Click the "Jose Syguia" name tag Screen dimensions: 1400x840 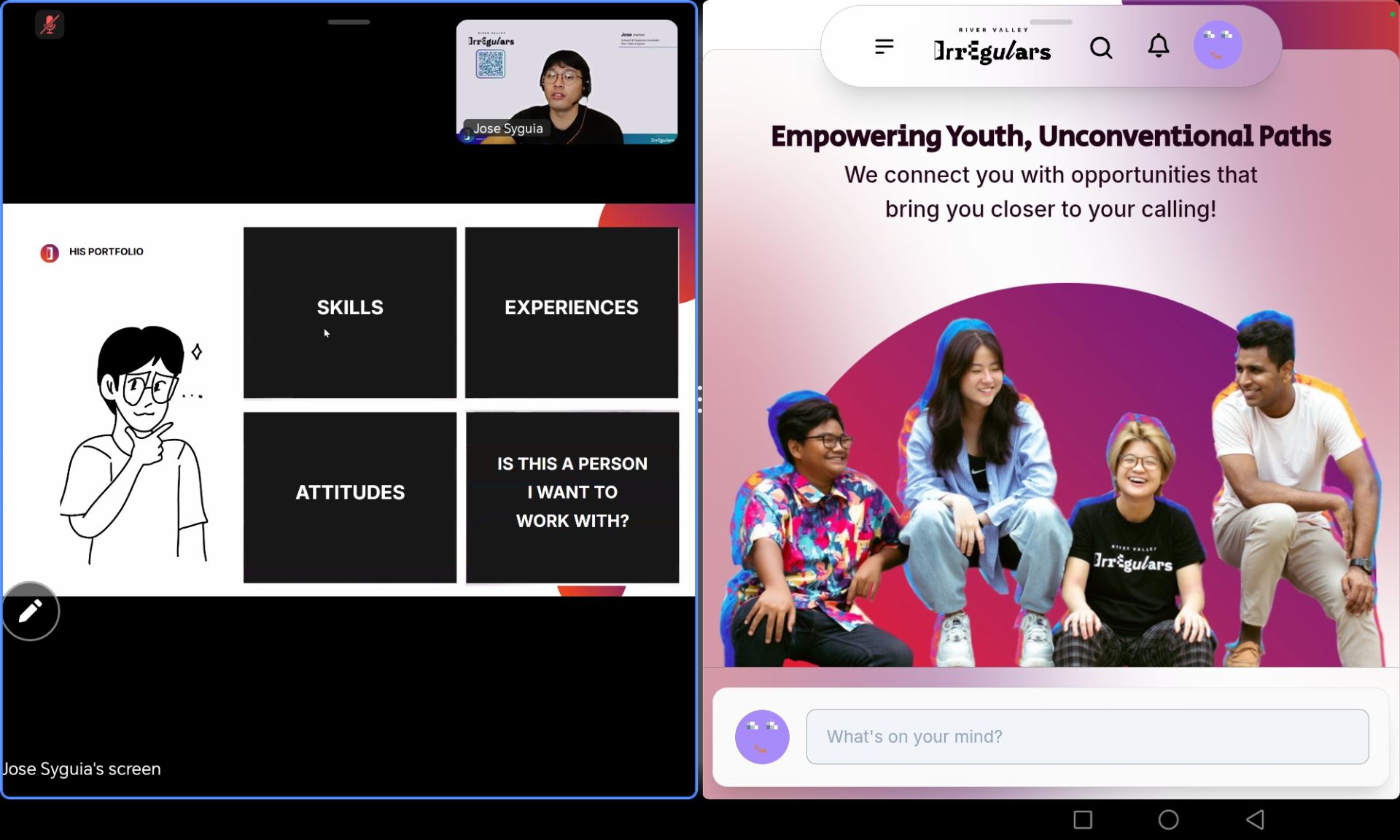pos(507,128)
